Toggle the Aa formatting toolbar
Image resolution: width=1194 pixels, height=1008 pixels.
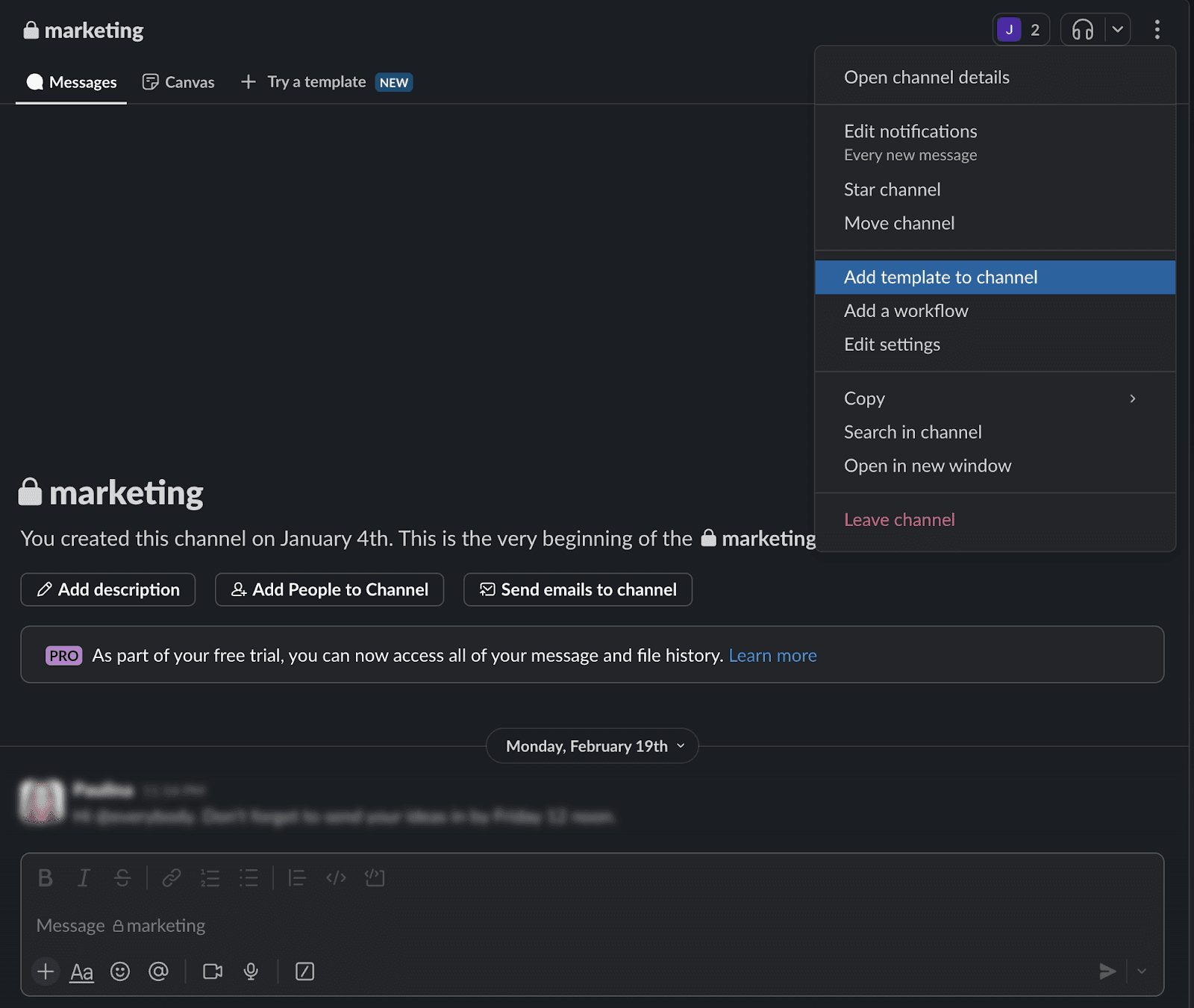pyautogui.click(x=82, y=971)
